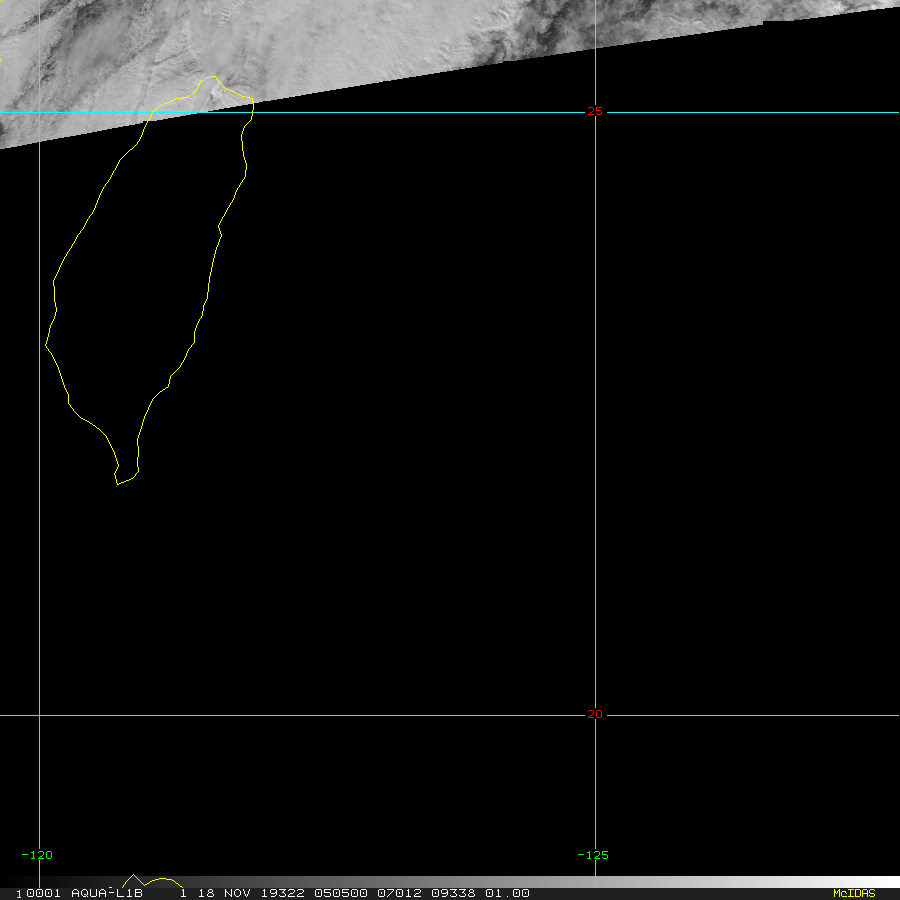Click the red 25 latitude label

[x=595, y=111]
